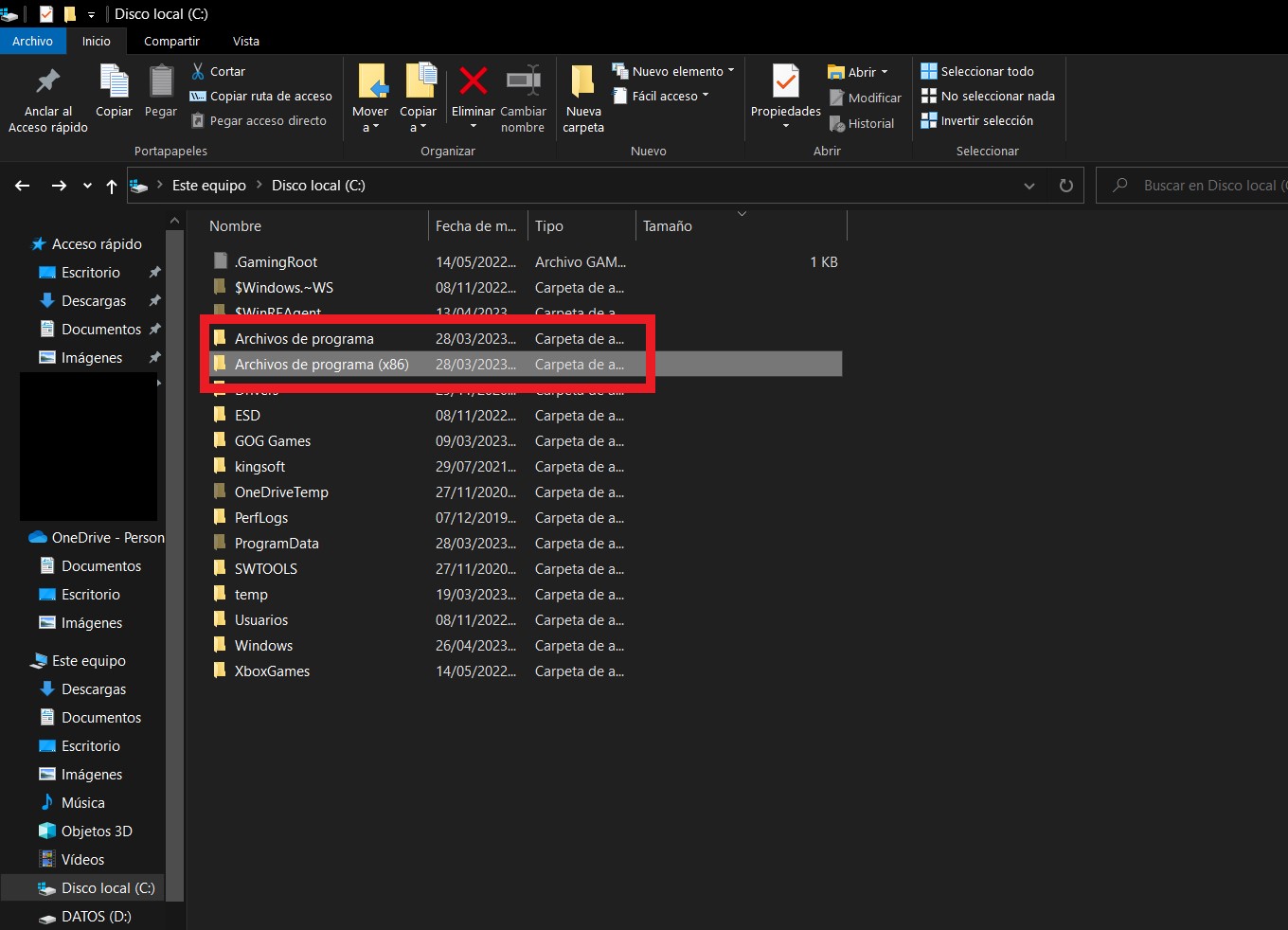Switch to the Vista tab

click(246, 41)
